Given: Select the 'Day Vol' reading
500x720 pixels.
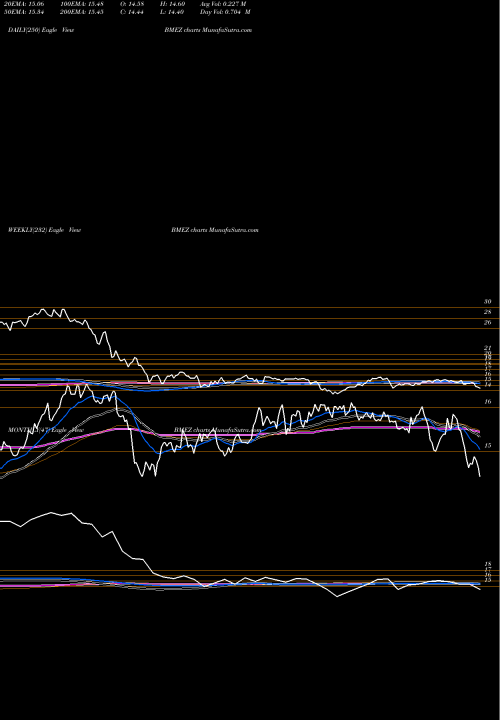Looking at the screenshot, I should click(x=225, y=12).
